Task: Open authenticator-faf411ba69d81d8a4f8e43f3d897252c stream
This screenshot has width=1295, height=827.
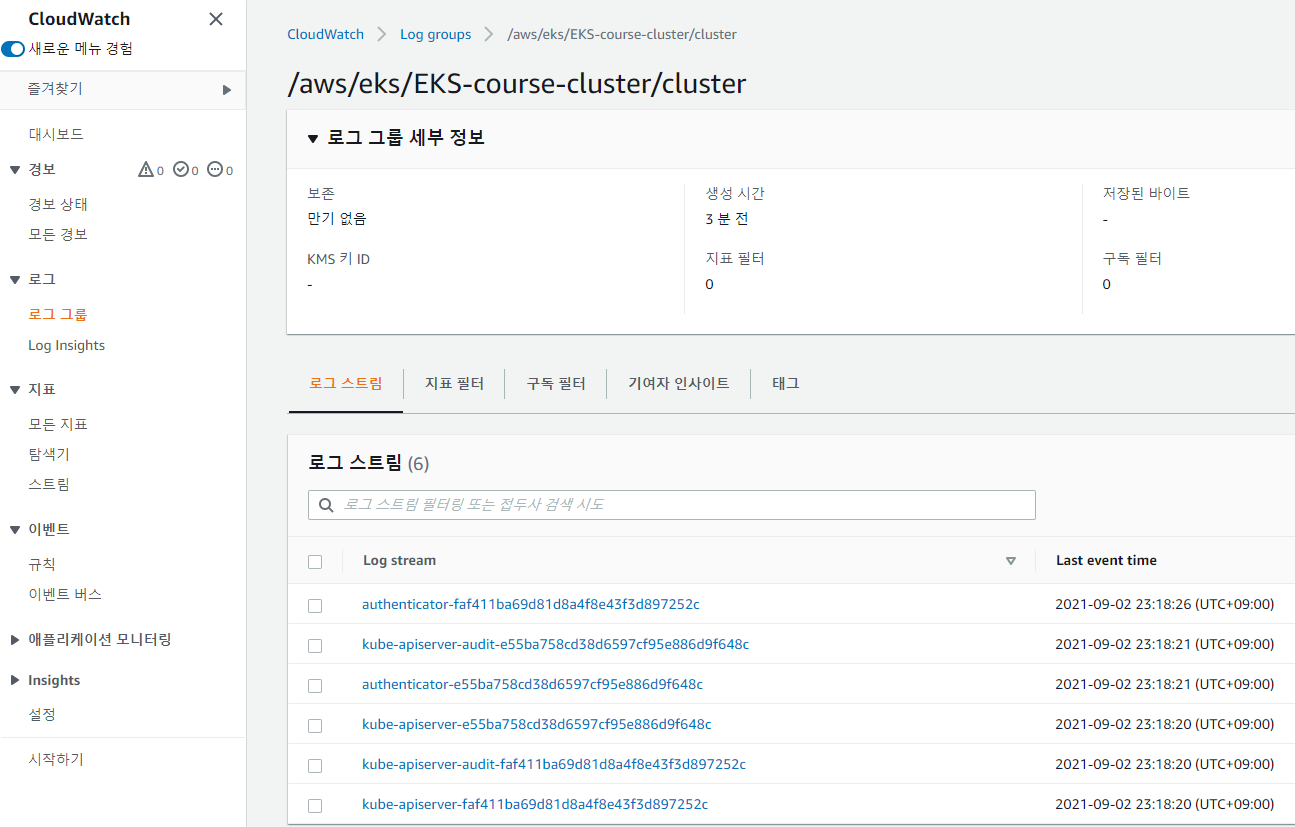Action: (530, 604)
